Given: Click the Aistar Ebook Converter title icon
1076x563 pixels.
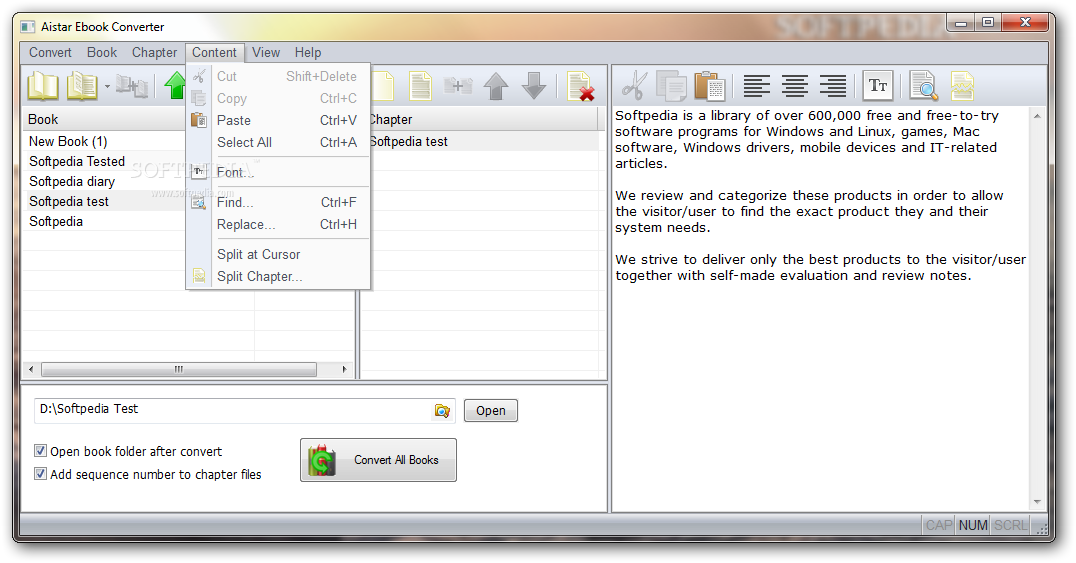Looking at the screenshot, I should pos(27,27).
